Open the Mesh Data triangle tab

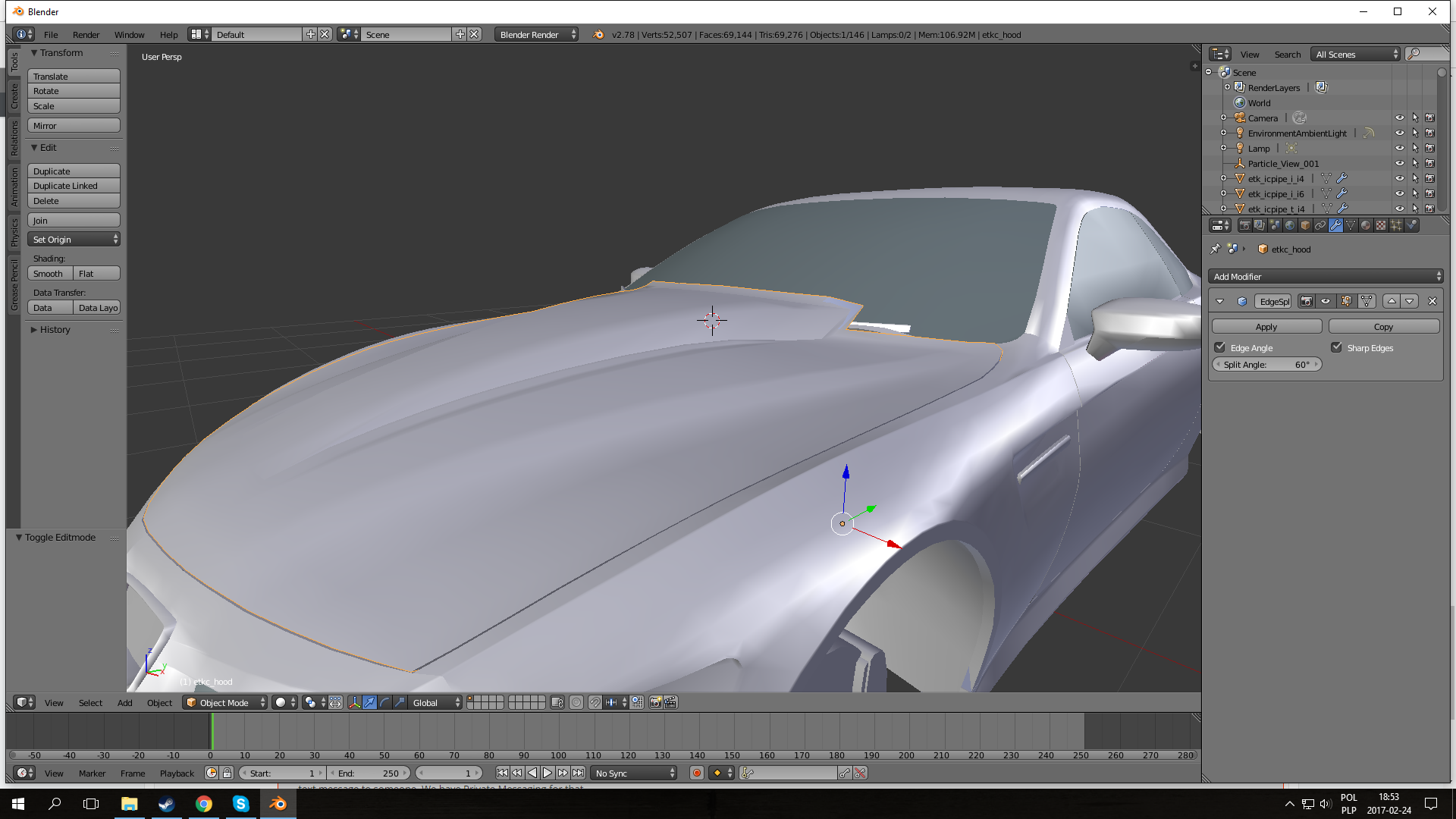(1351, 225)
